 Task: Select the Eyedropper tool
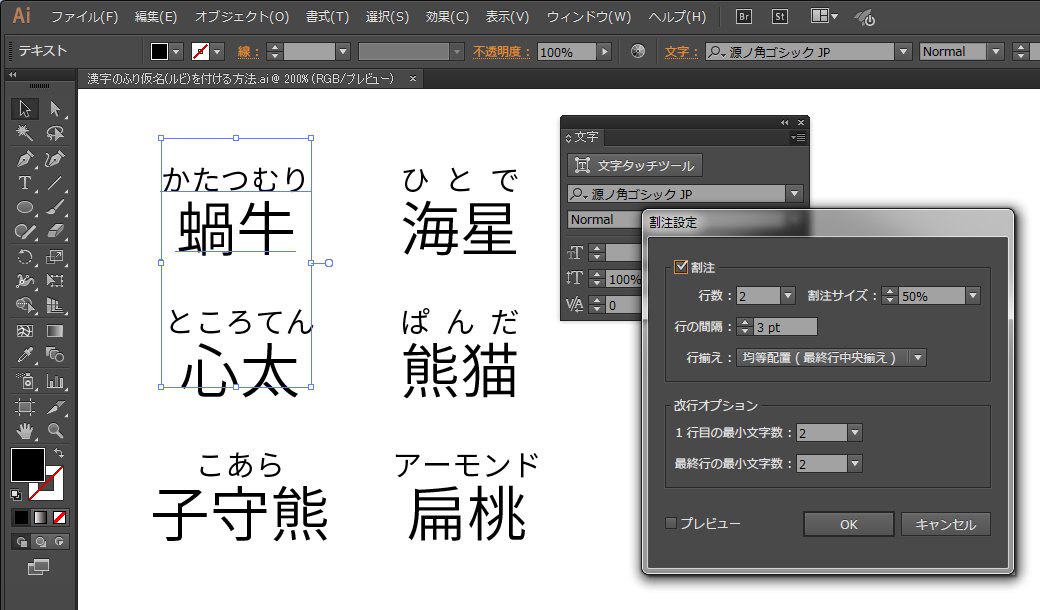coord(25,355)
